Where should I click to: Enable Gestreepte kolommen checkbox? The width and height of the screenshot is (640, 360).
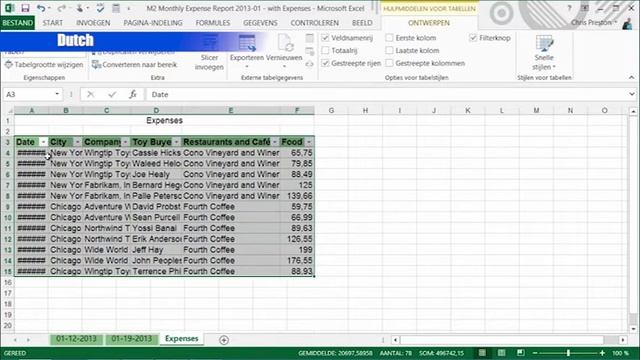click(x=389, y=63)
